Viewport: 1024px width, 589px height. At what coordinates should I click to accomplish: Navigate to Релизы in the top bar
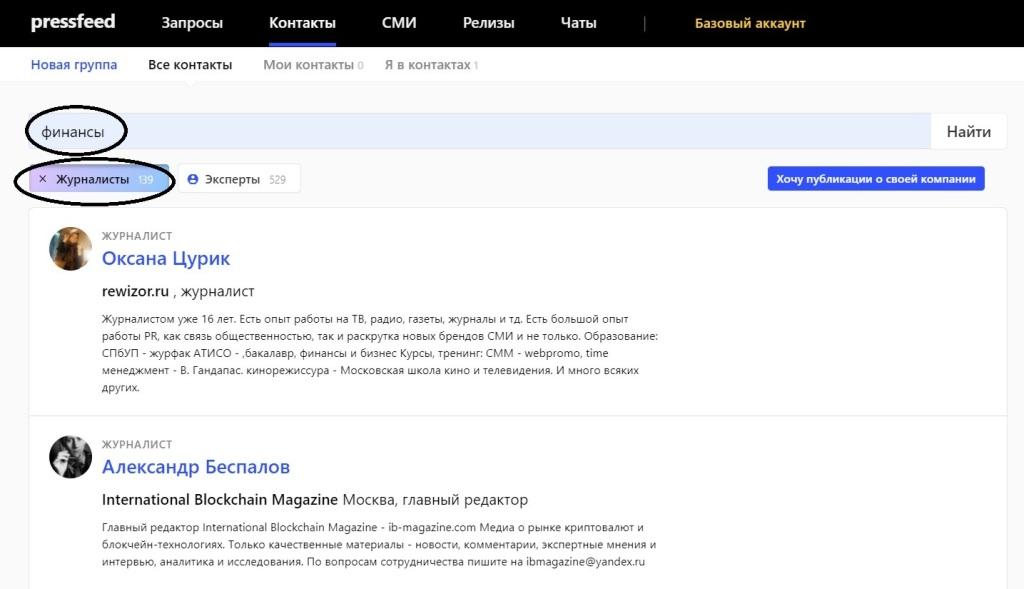pyautogui.click(x=488, y=23)
